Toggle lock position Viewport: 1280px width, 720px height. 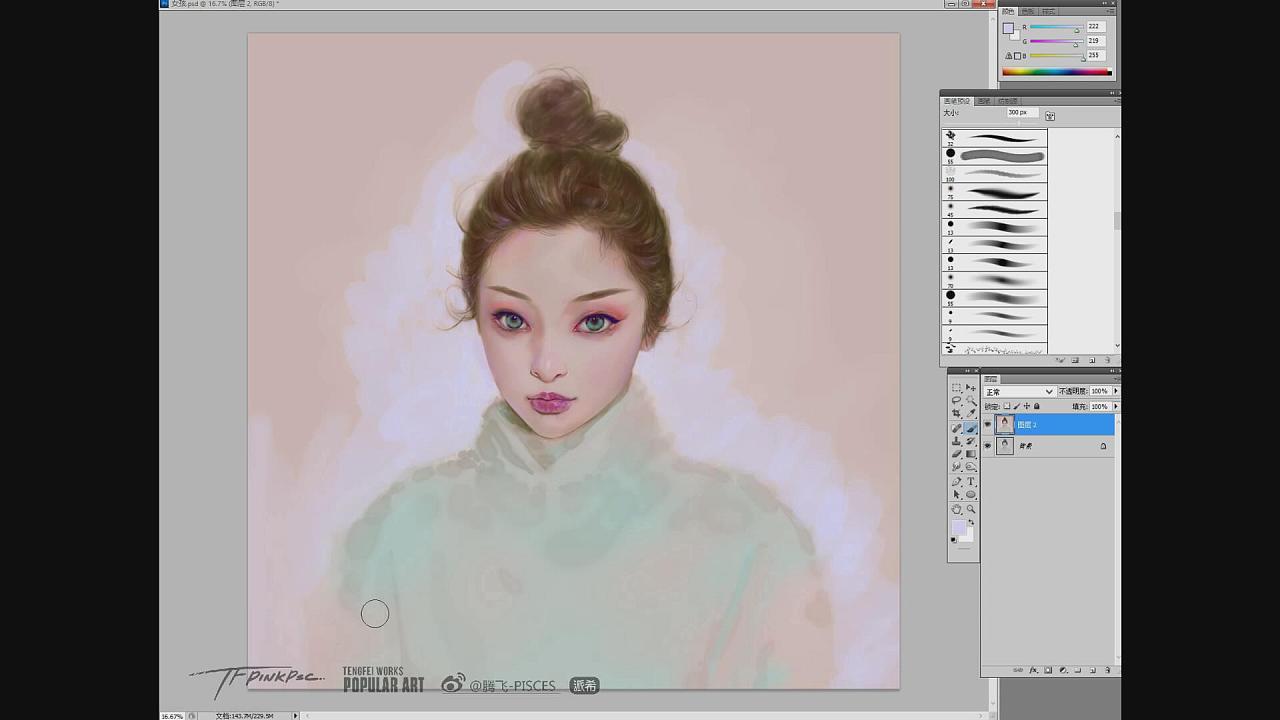click(x=1027, y=406)
